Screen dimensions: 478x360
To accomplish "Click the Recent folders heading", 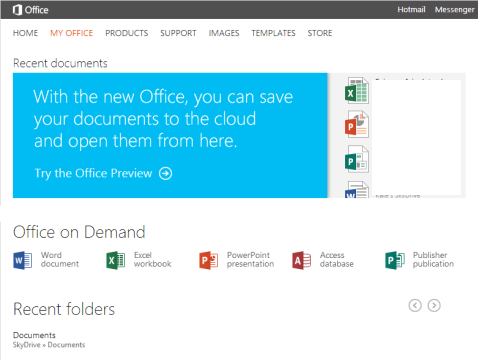I will tap(64, 309).
